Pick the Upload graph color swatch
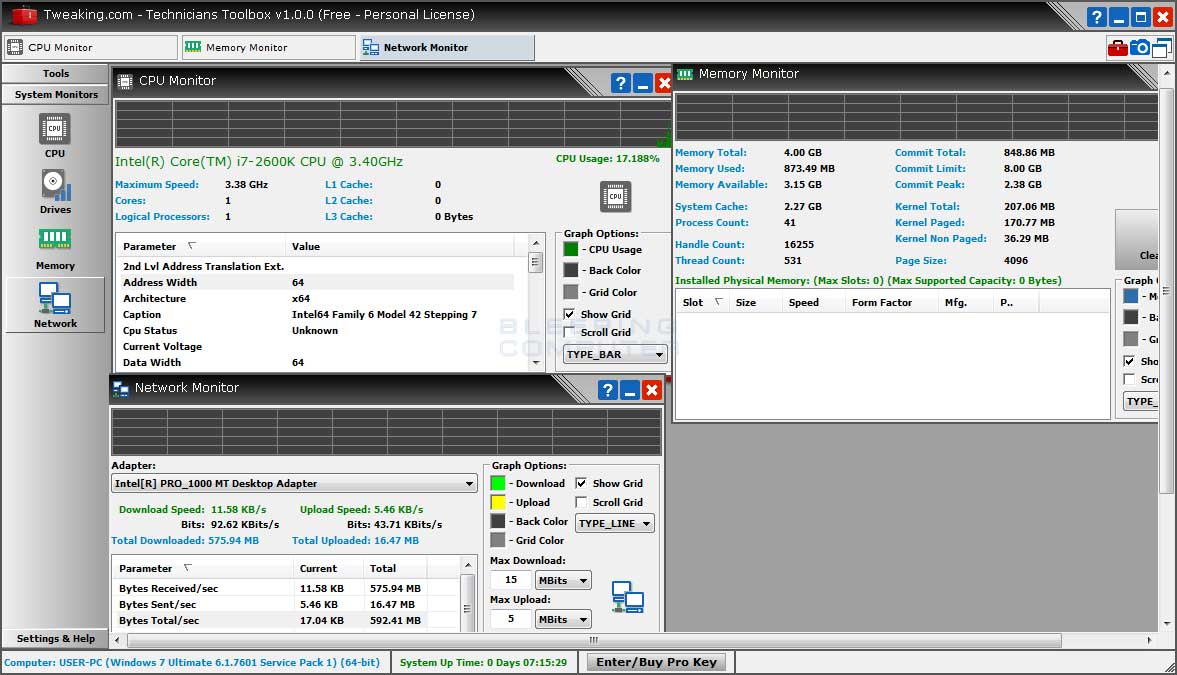The image size is (1177, 675). coord(498,502)
